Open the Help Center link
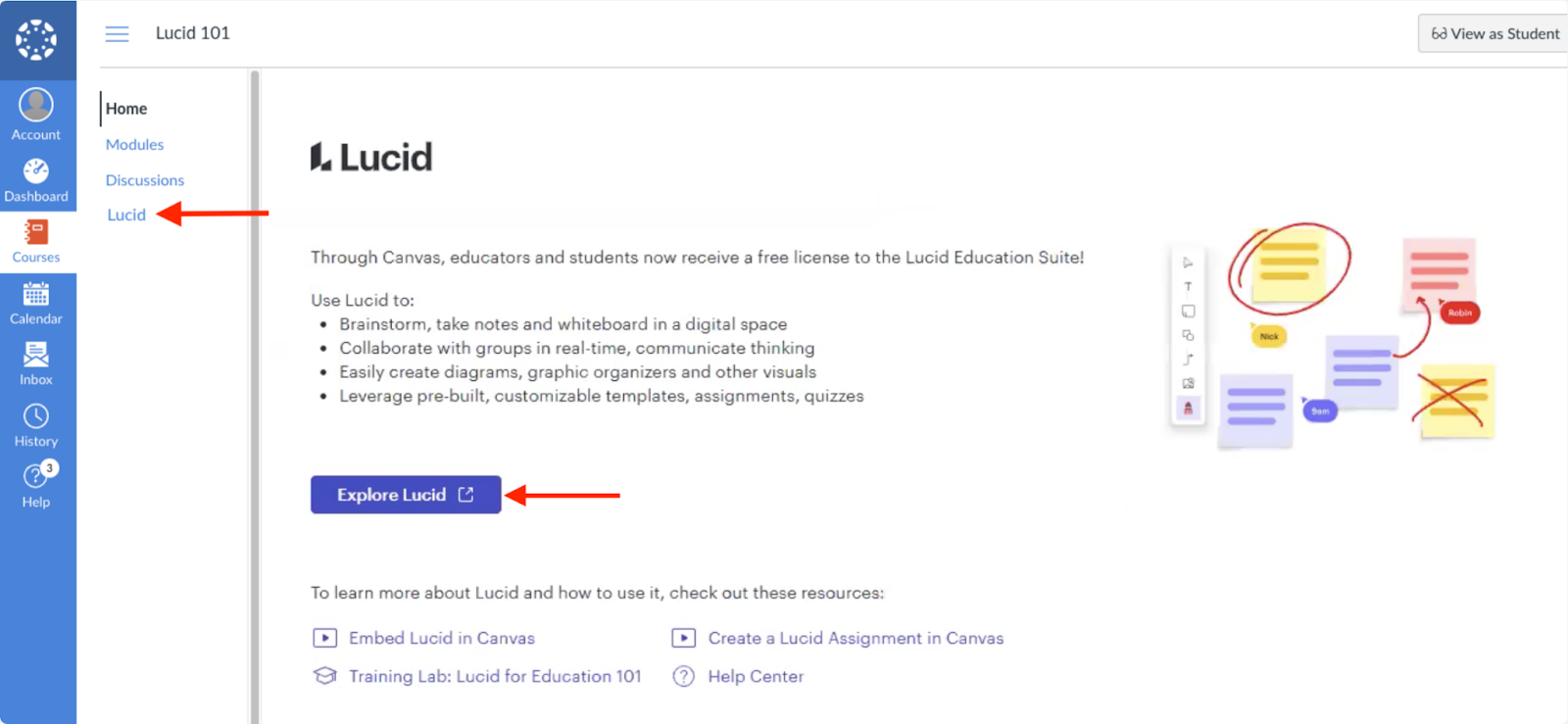The width and height of the screenshot is (1568, 724). [x=756, y=676]
